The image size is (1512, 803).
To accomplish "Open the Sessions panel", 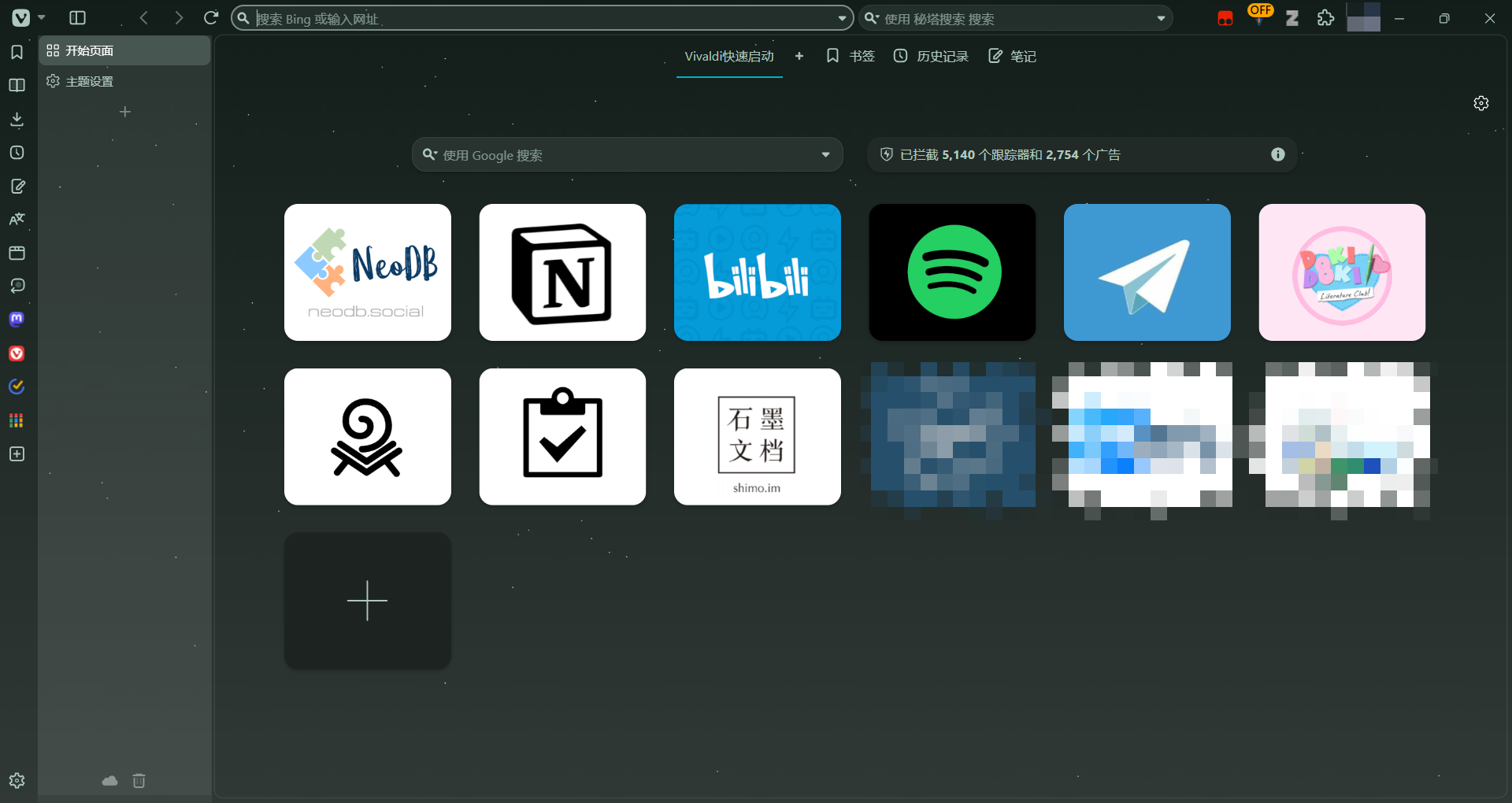I will tap(17, 286).
